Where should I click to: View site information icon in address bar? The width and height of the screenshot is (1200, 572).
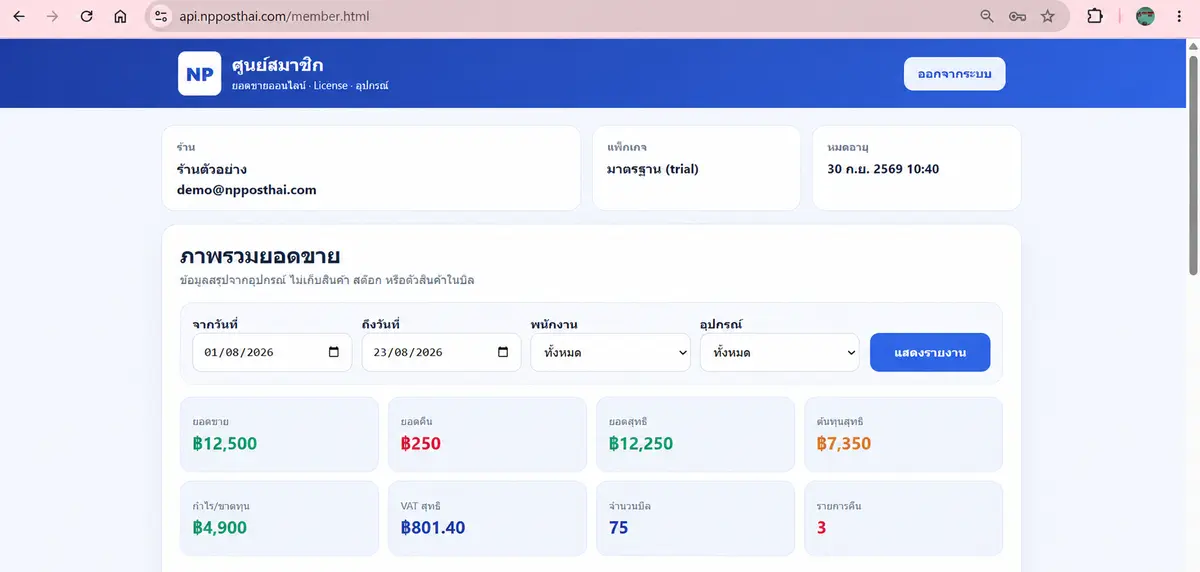pos(162,16)
